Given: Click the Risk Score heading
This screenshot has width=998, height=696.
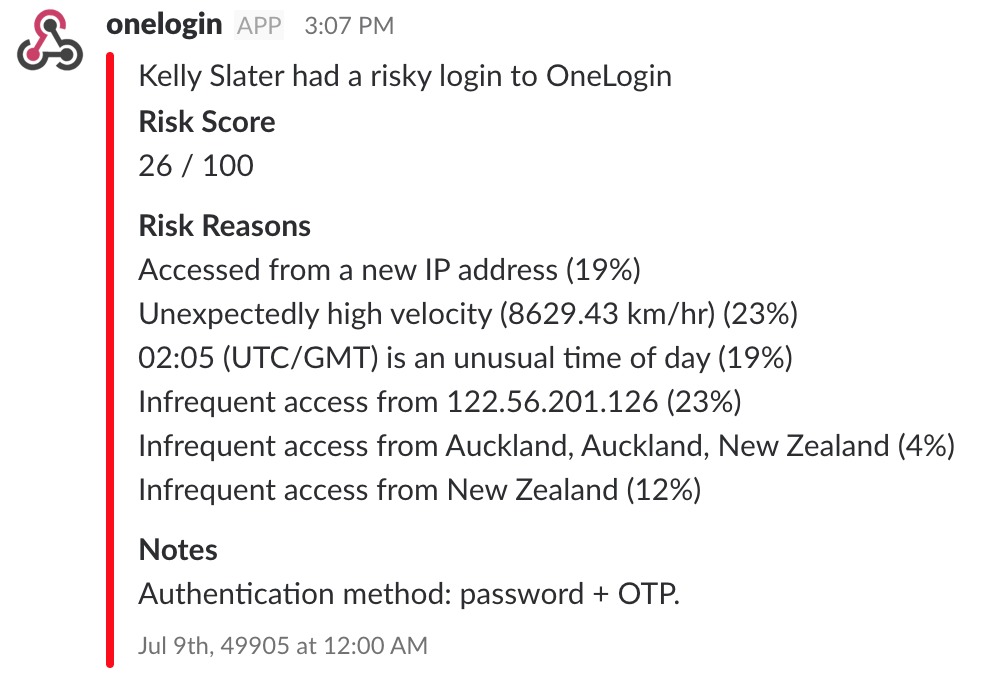Looking at the screenshot, I should [207, 122].
